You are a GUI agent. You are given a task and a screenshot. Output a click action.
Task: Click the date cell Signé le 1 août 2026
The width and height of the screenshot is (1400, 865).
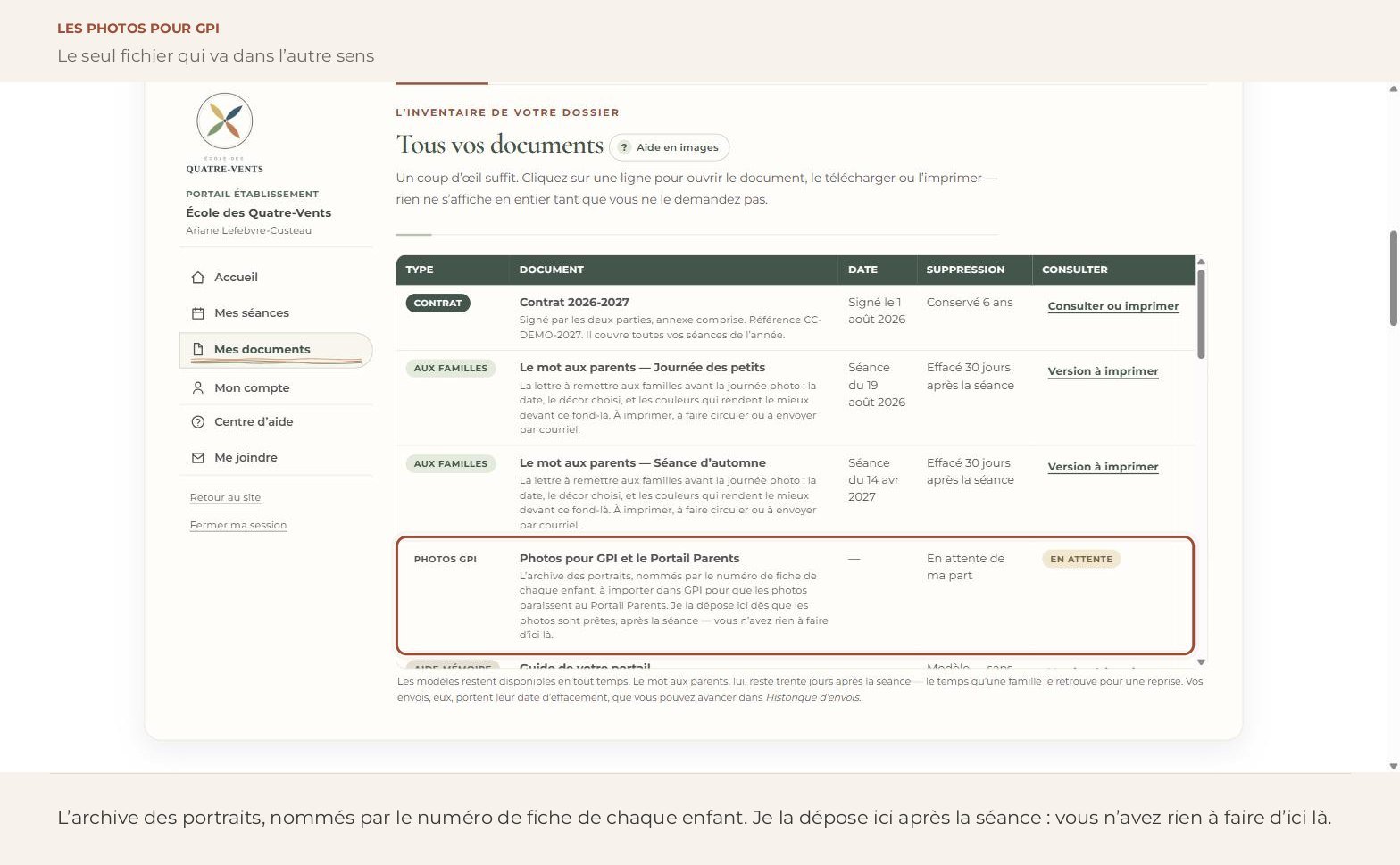click(x=877, y=311)
